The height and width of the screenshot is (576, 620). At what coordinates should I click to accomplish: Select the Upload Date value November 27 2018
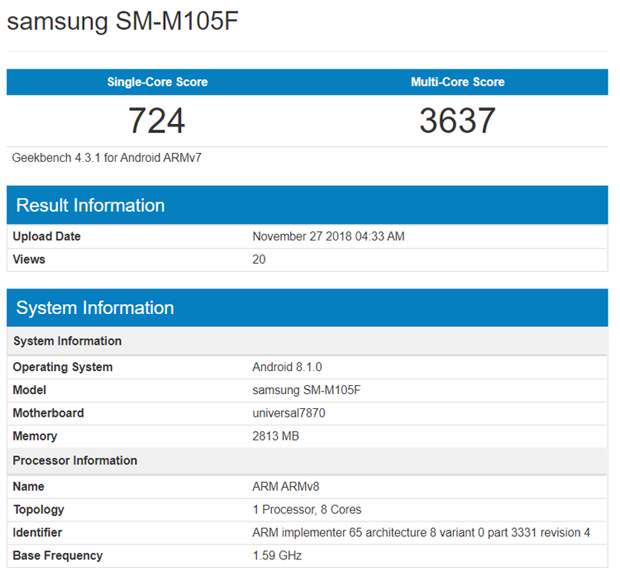(x=328, y=236)
